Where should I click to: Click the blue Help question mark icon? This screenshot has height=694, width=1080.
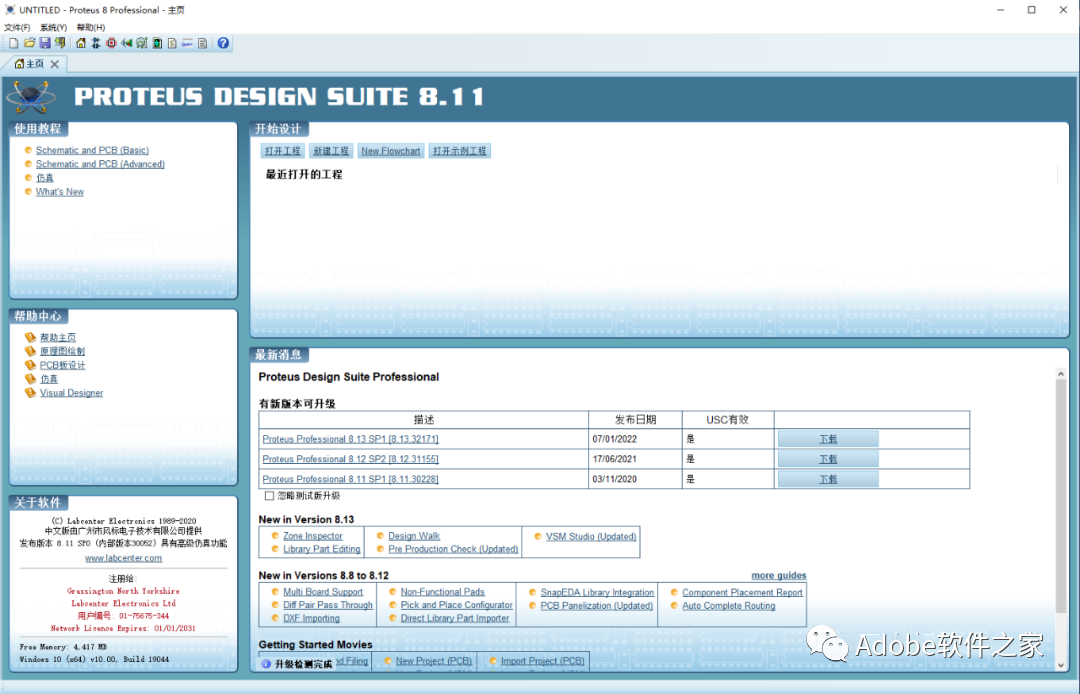(x=221, y=43)
